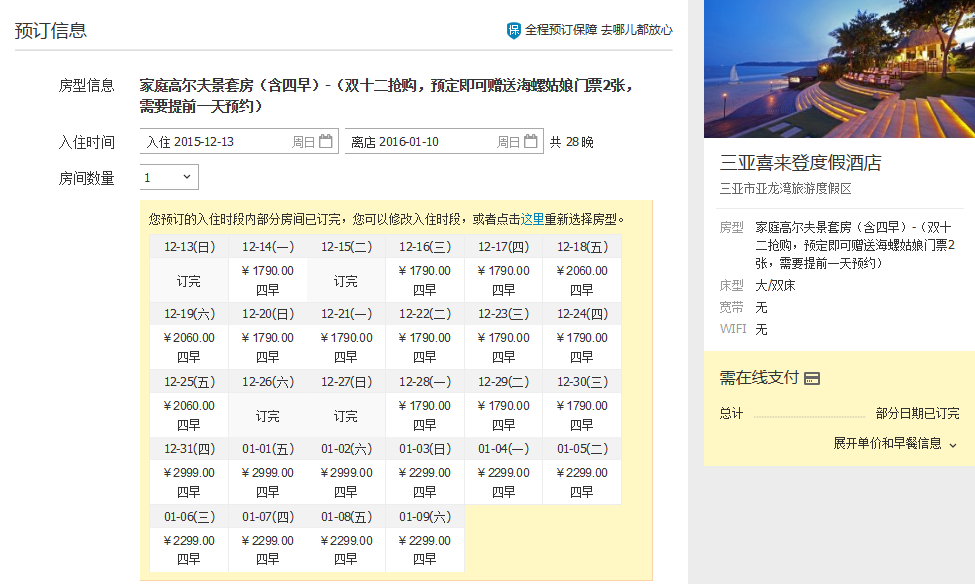Click the hotel resort photo thumbnail

(x=839, y=69)
